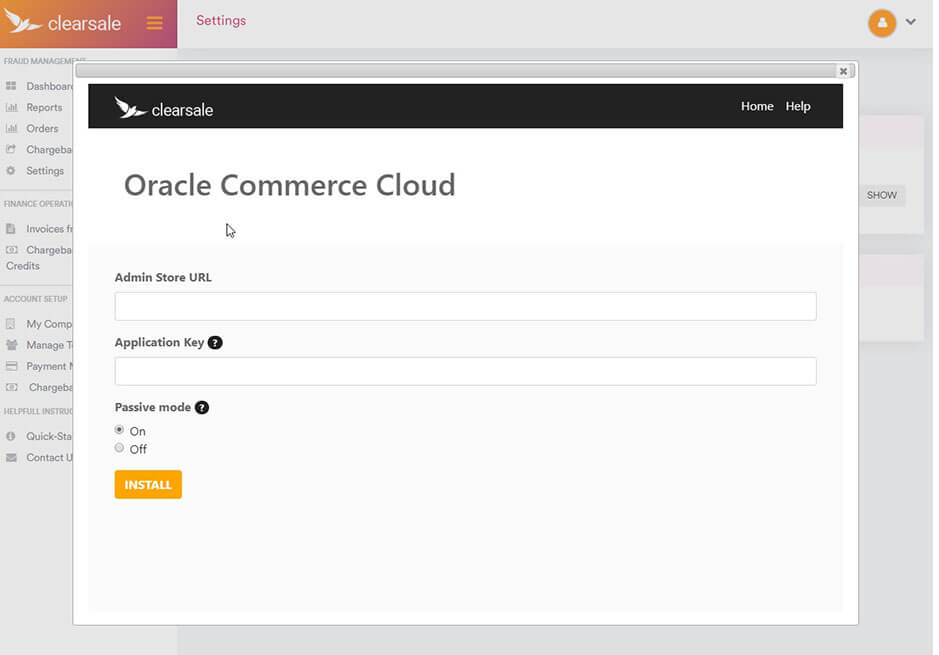Open Help in the dialog navigation bar
The image size is (939, 655).
pyautogui.click(x=798, y=106)
